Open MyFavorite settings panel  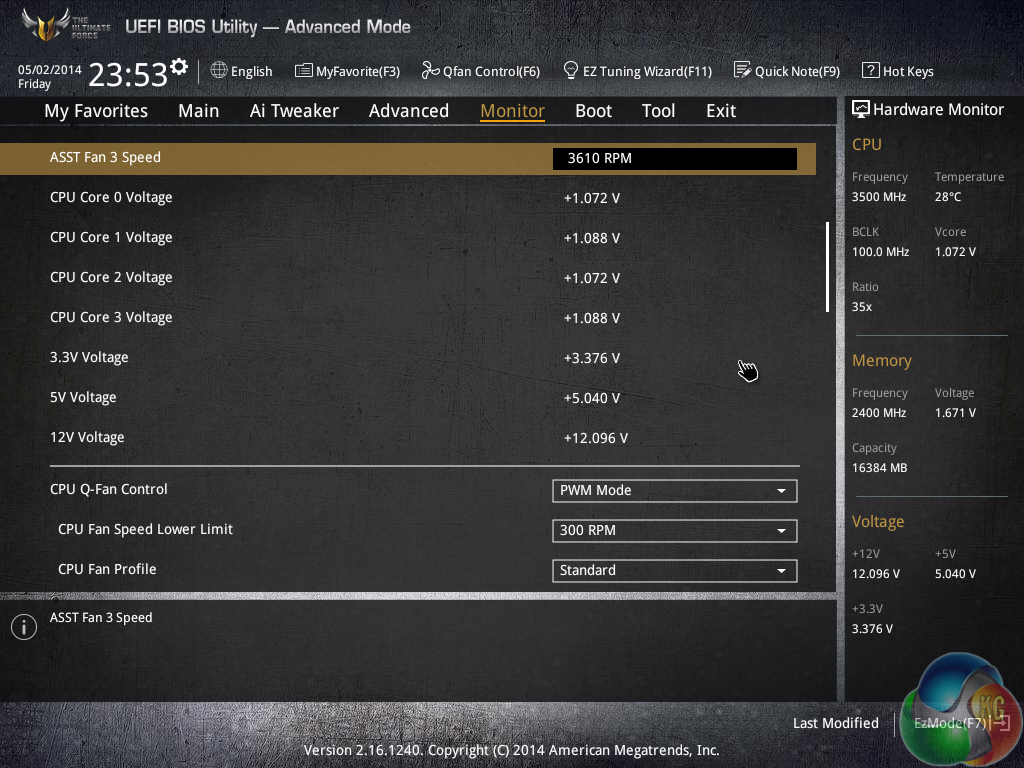click(347, 71)
